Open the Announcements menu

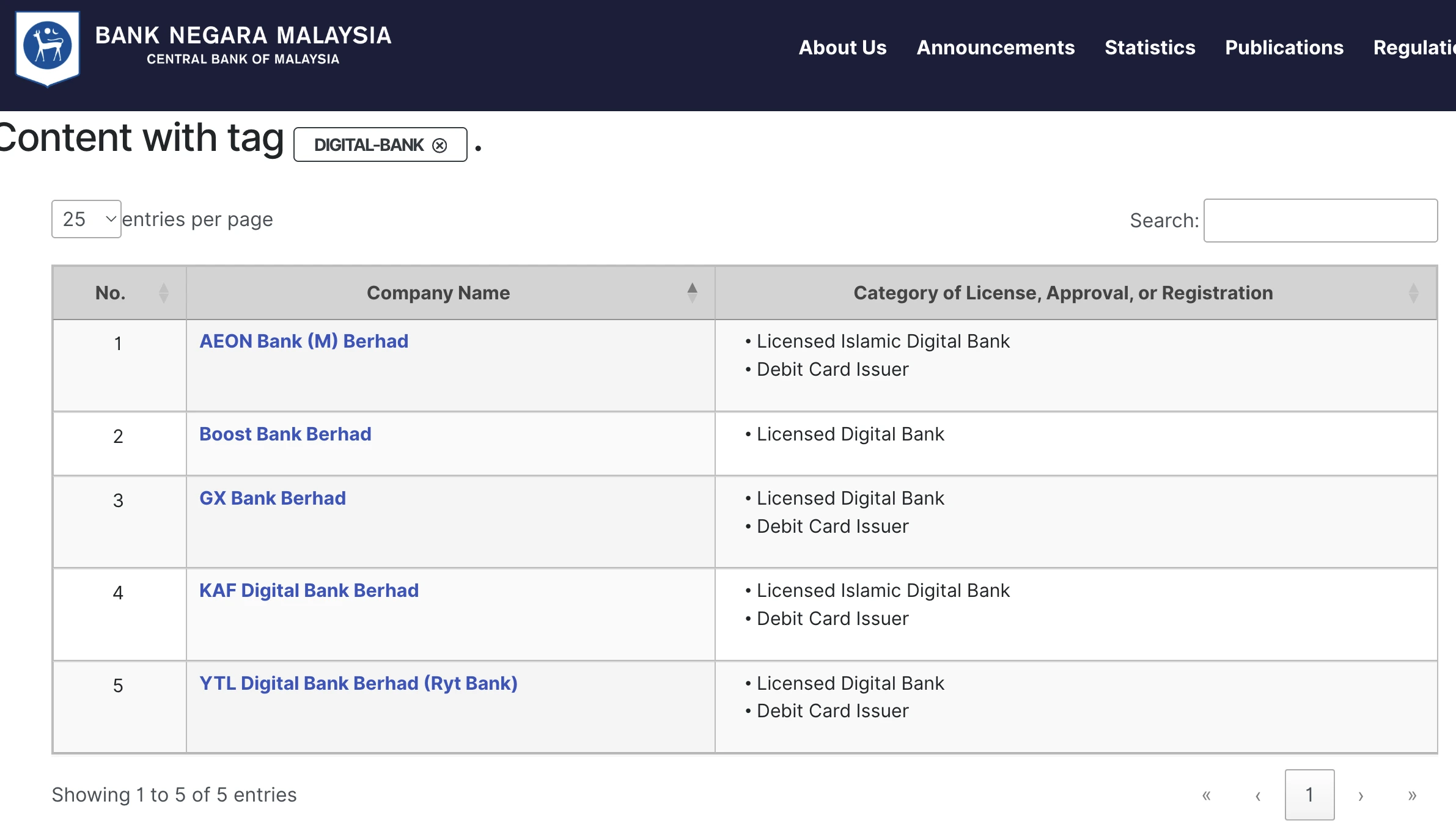(995, 48)
